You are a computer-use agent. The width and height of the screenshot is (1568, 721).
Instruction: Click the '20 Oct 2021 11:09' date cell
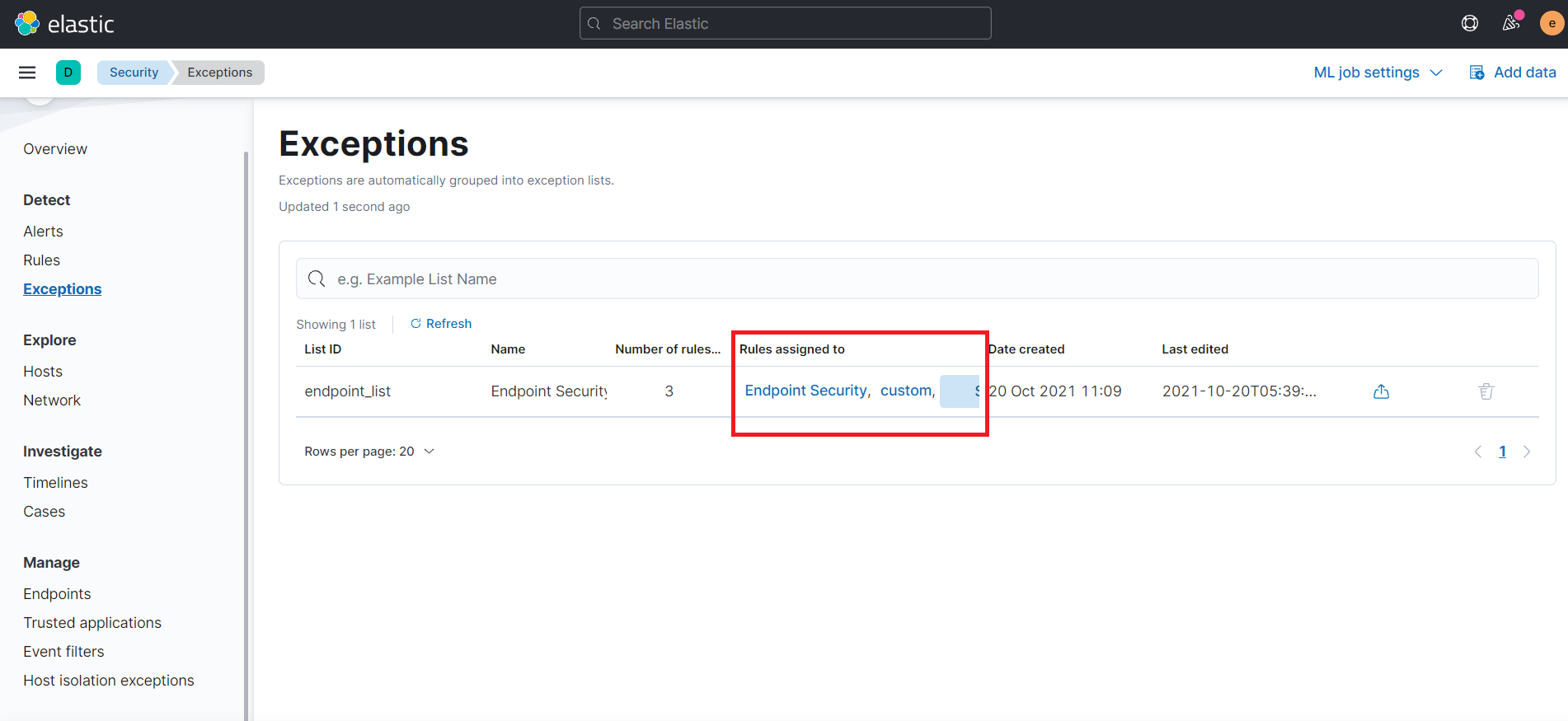[1055, 391]
